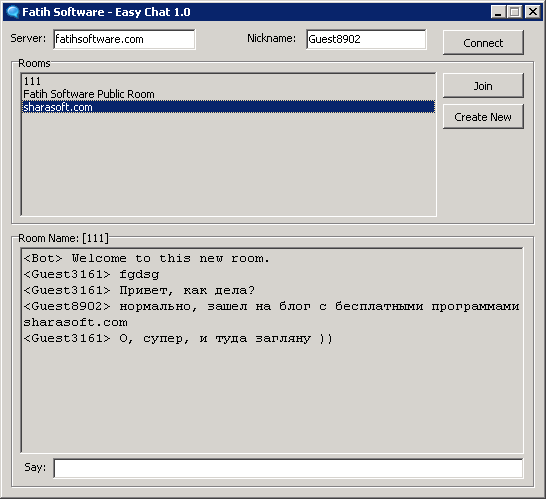This screenshot has width=546, height=499.
Task: Select the sharasoft.com room entry
Action: [228, 107]
